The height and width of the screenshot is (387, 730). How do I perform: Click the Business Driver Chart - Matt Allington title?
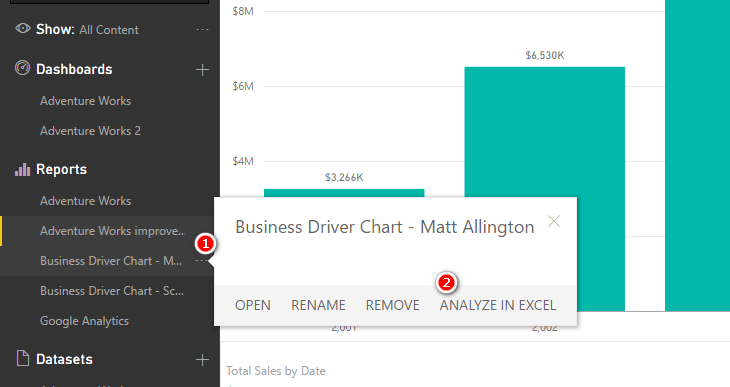(385, 227)
